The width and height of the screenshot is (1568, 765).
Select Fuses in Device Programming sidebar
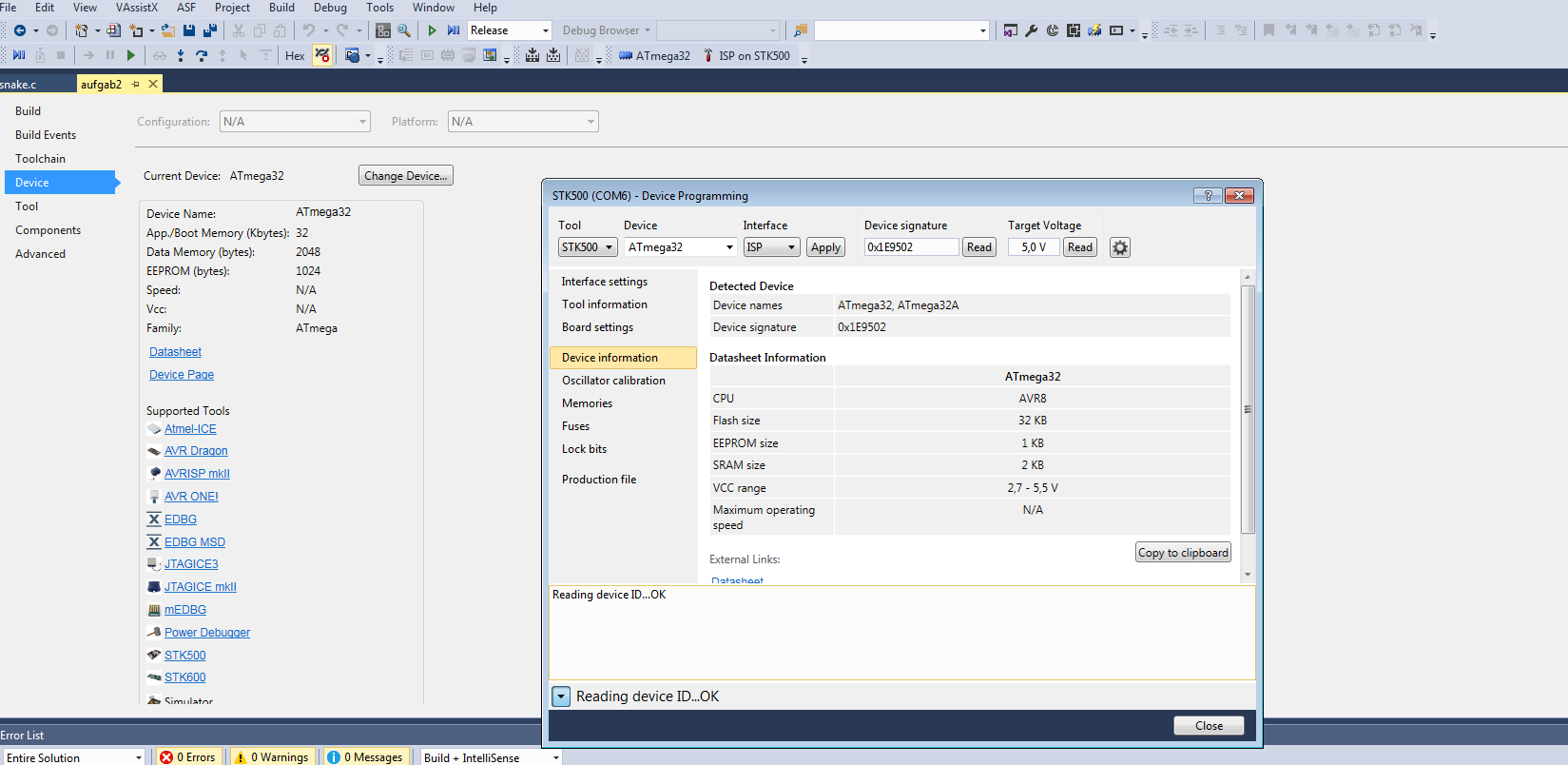click(x=575, y=426)
